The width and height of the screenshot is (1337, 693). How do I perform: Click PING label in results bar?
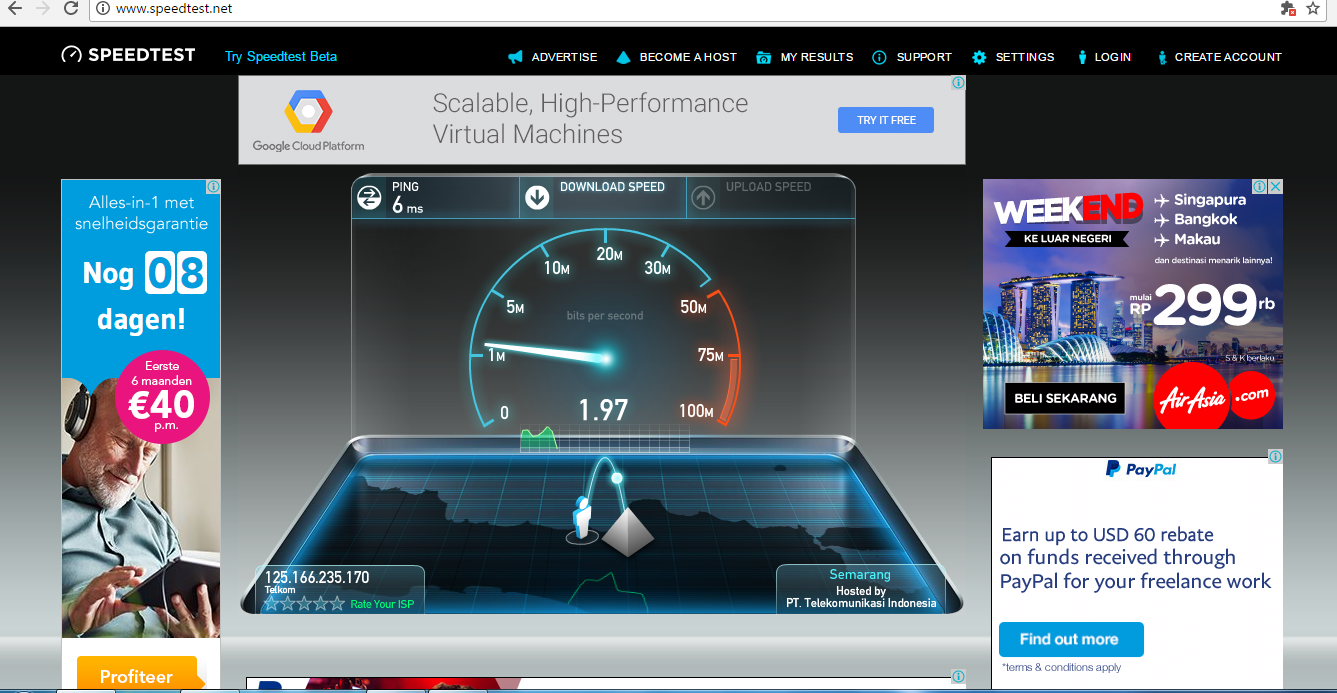coord(405,187)
